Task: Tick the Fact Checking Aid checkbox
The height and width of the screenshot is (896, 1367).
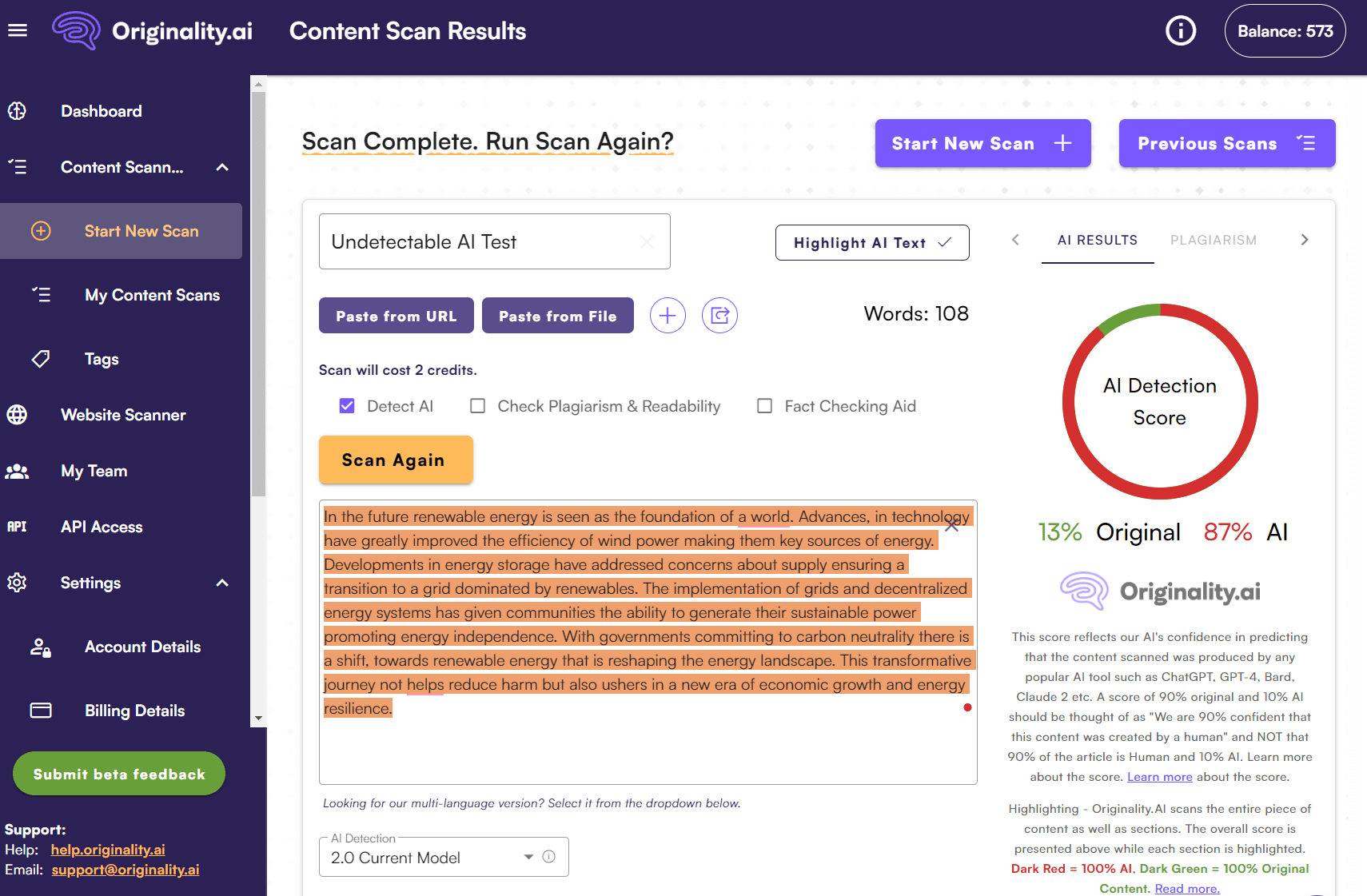Action: coord(765,406)
